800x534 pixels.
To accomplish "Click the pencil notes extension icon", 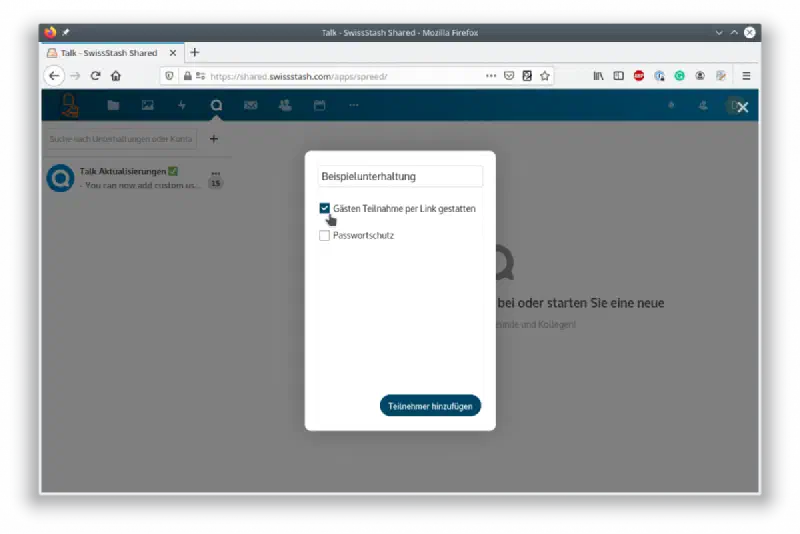I will pos(720,76).
